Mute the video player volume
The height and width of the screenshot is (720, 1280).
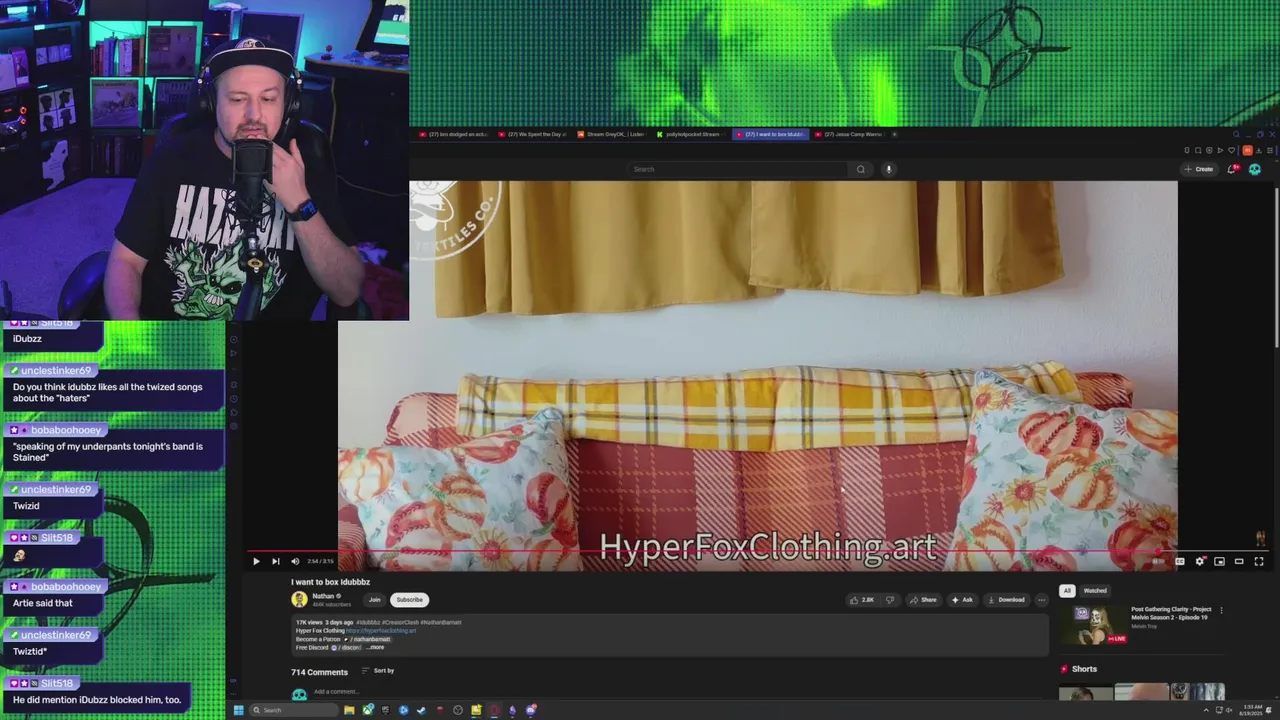(x=295, y=561)
